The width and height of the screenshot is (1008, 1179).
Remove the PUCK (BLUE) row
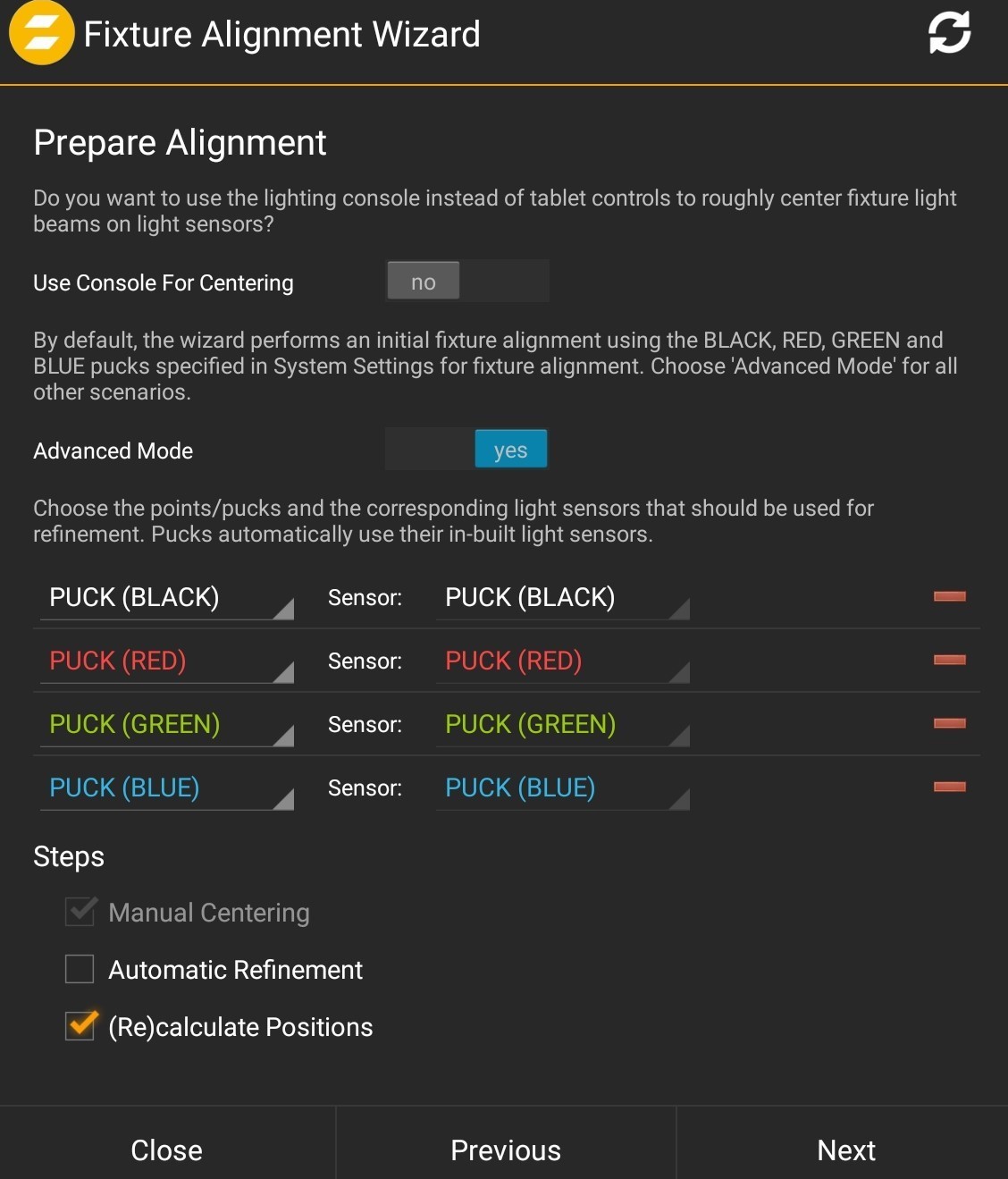tap(949, 787)
